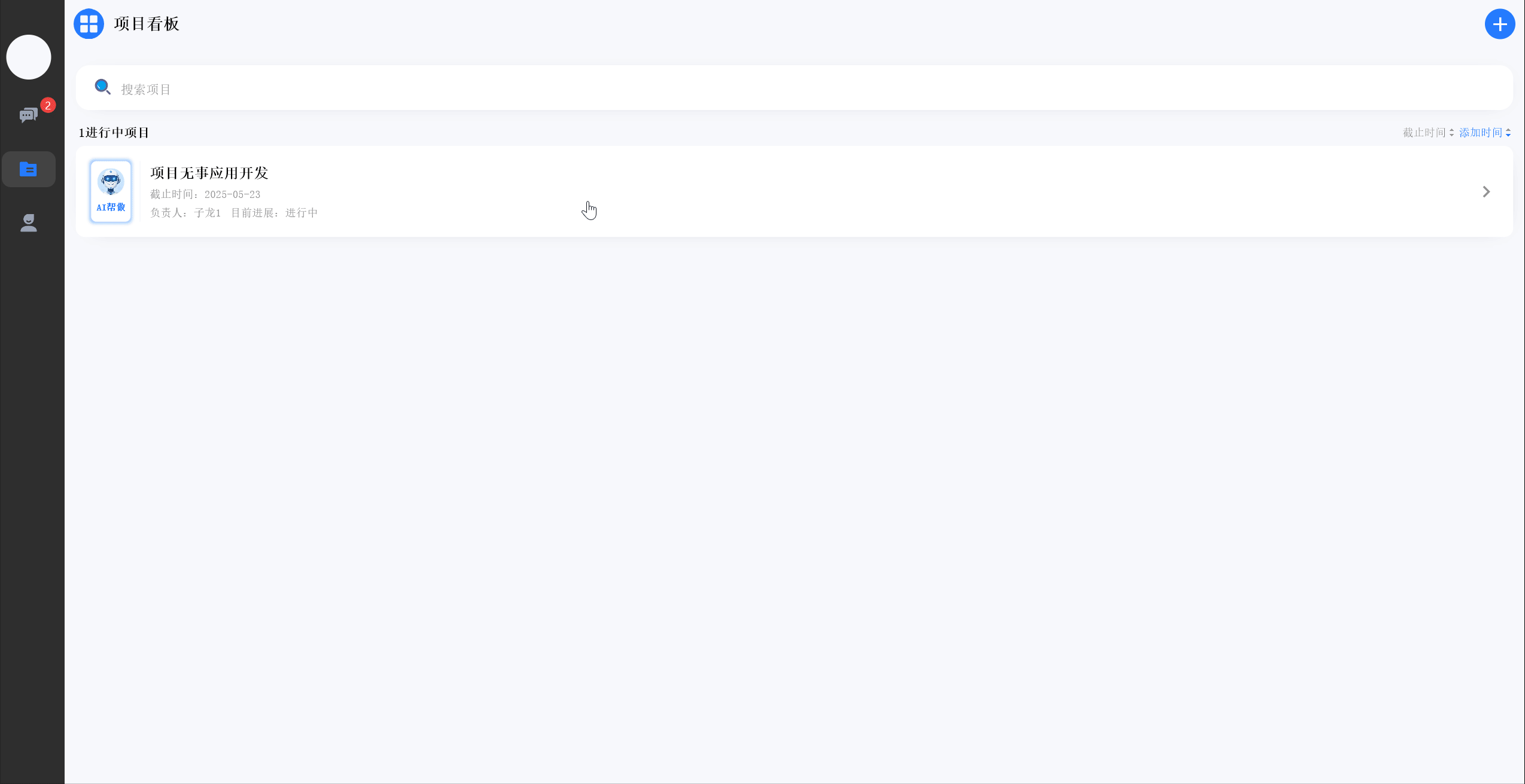Toggle the sort arrows next to 截止时间
Screen dimensions: 1525x784
(1451, 133)
